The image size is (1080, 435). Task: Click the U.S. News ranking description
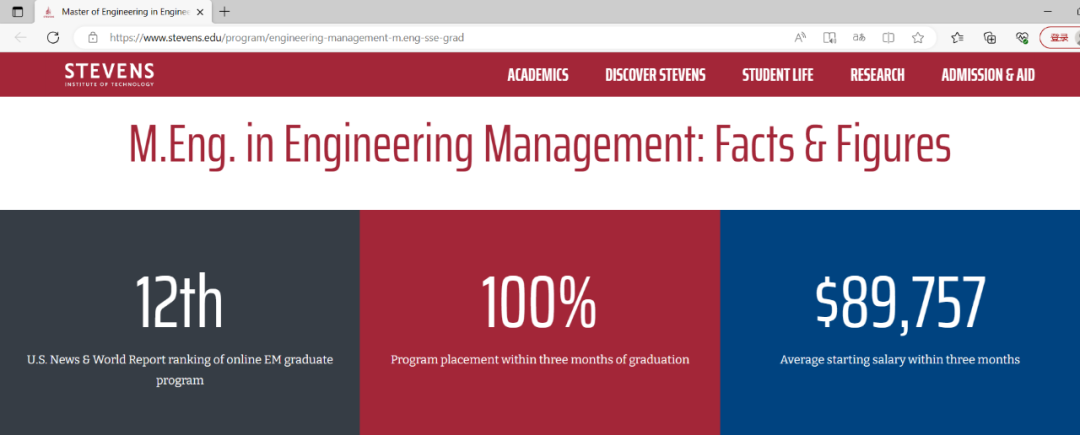(x=180, y=370)
